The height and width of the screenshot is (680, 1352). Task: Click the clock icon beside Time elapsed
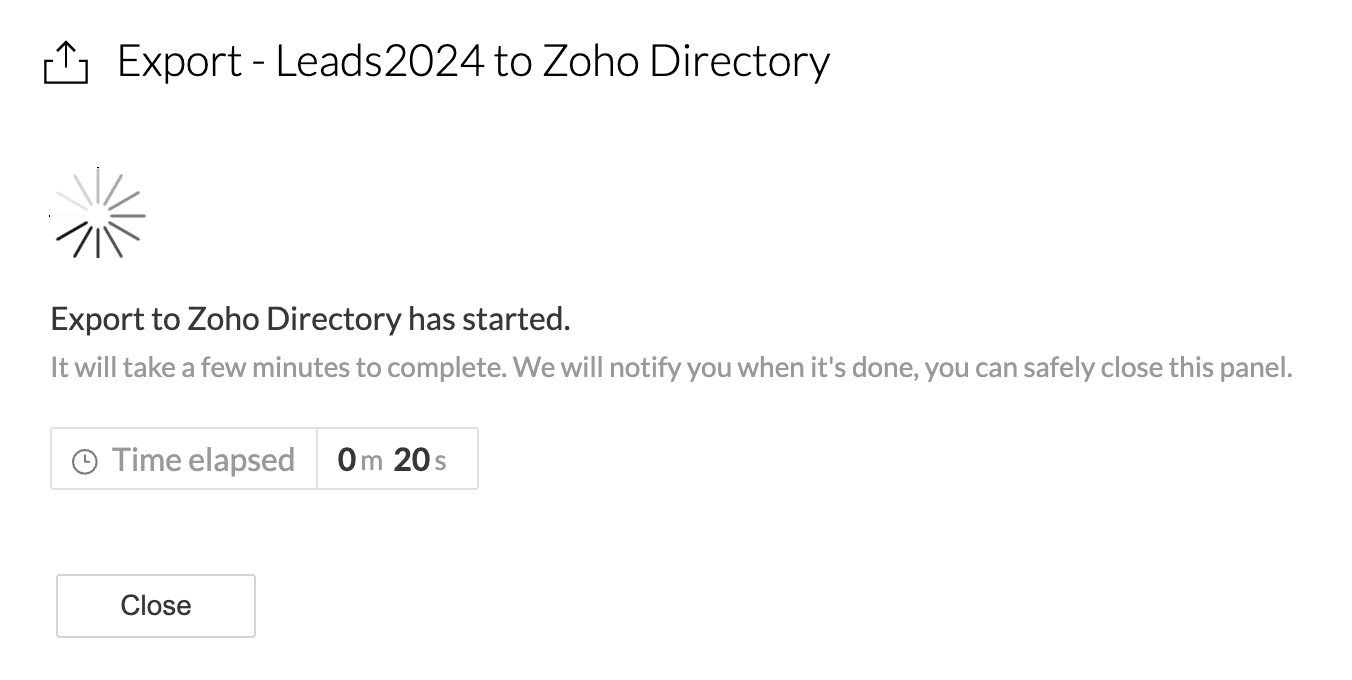coord(85,461)
